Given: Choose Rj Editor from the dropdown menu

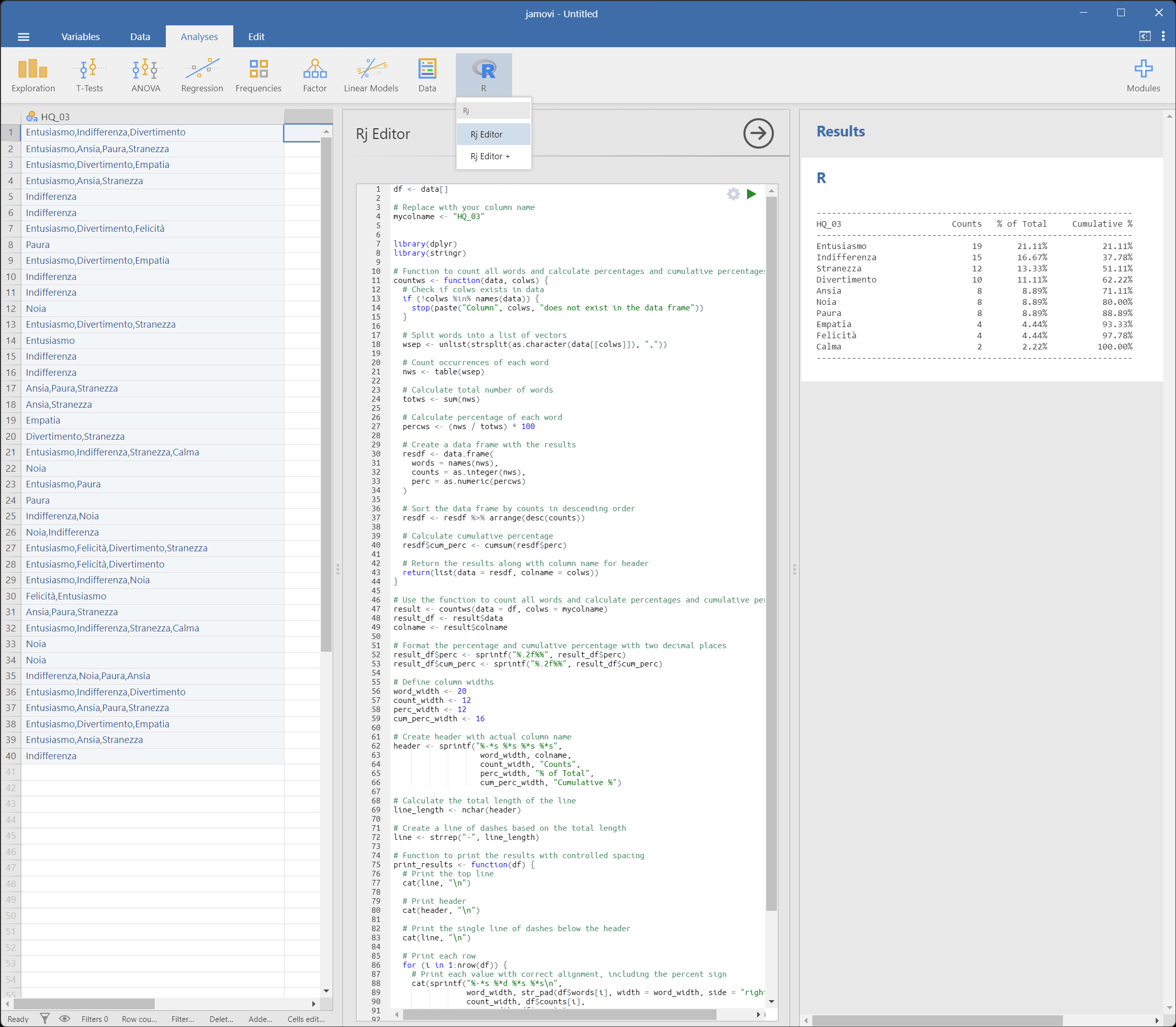Looking at the screenshot, I should pos(493,134).
